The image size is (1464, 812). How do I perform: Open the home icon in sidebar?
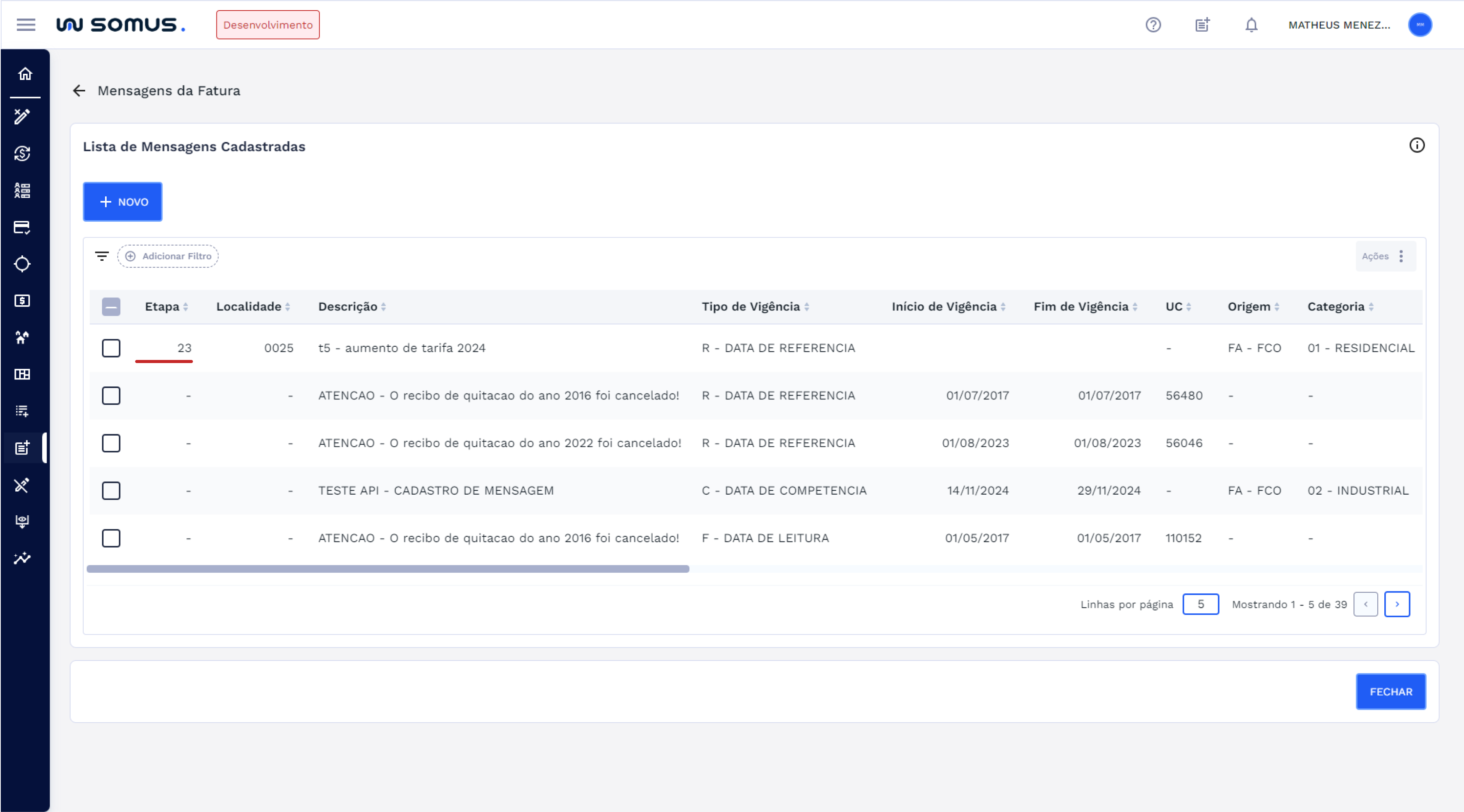[24, 74]
